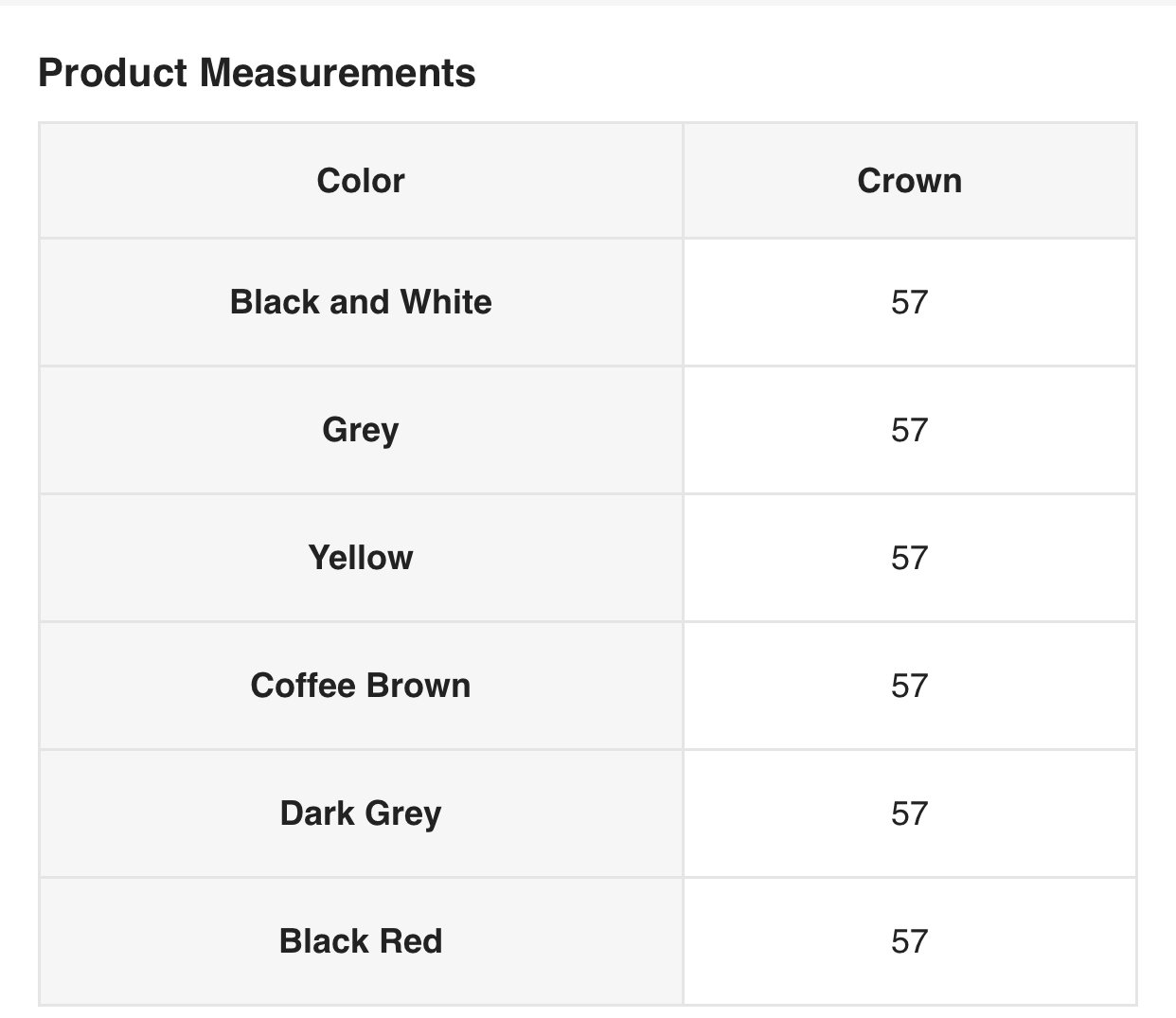This screenshot has width=1176, height=1018.
Task: Select the Crown value 57 for Grey
Action: pyautogui.click(x=909, y=430)
